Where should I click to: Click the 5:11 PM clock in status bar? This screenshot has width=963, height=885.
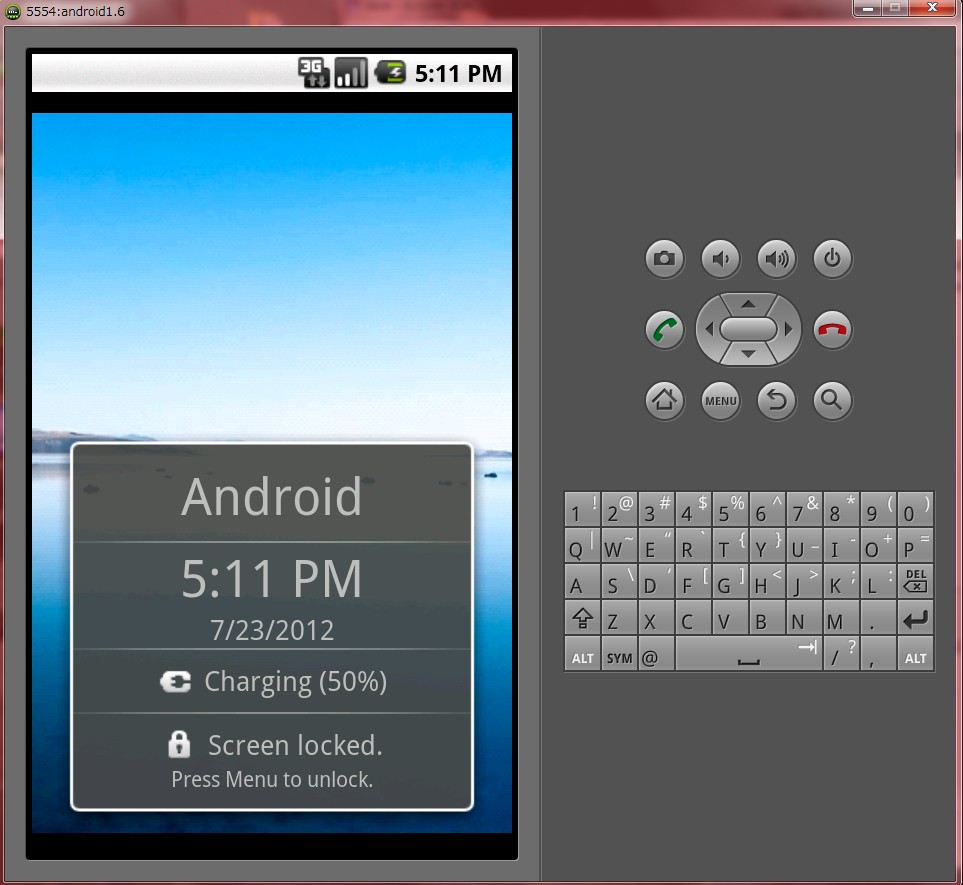(x=458, y=74)
